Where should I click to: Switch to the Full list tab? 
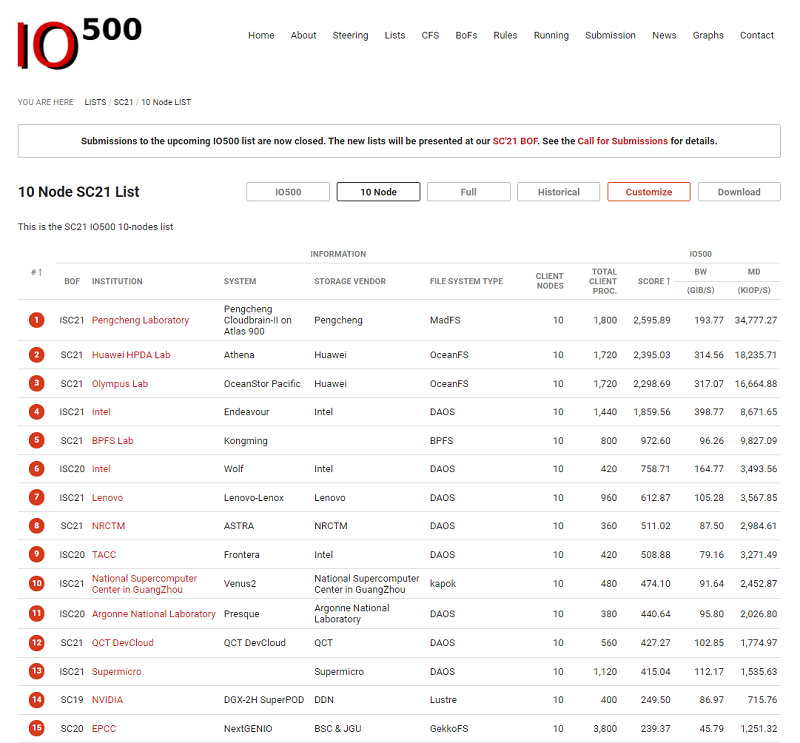(x=468, y=192)
